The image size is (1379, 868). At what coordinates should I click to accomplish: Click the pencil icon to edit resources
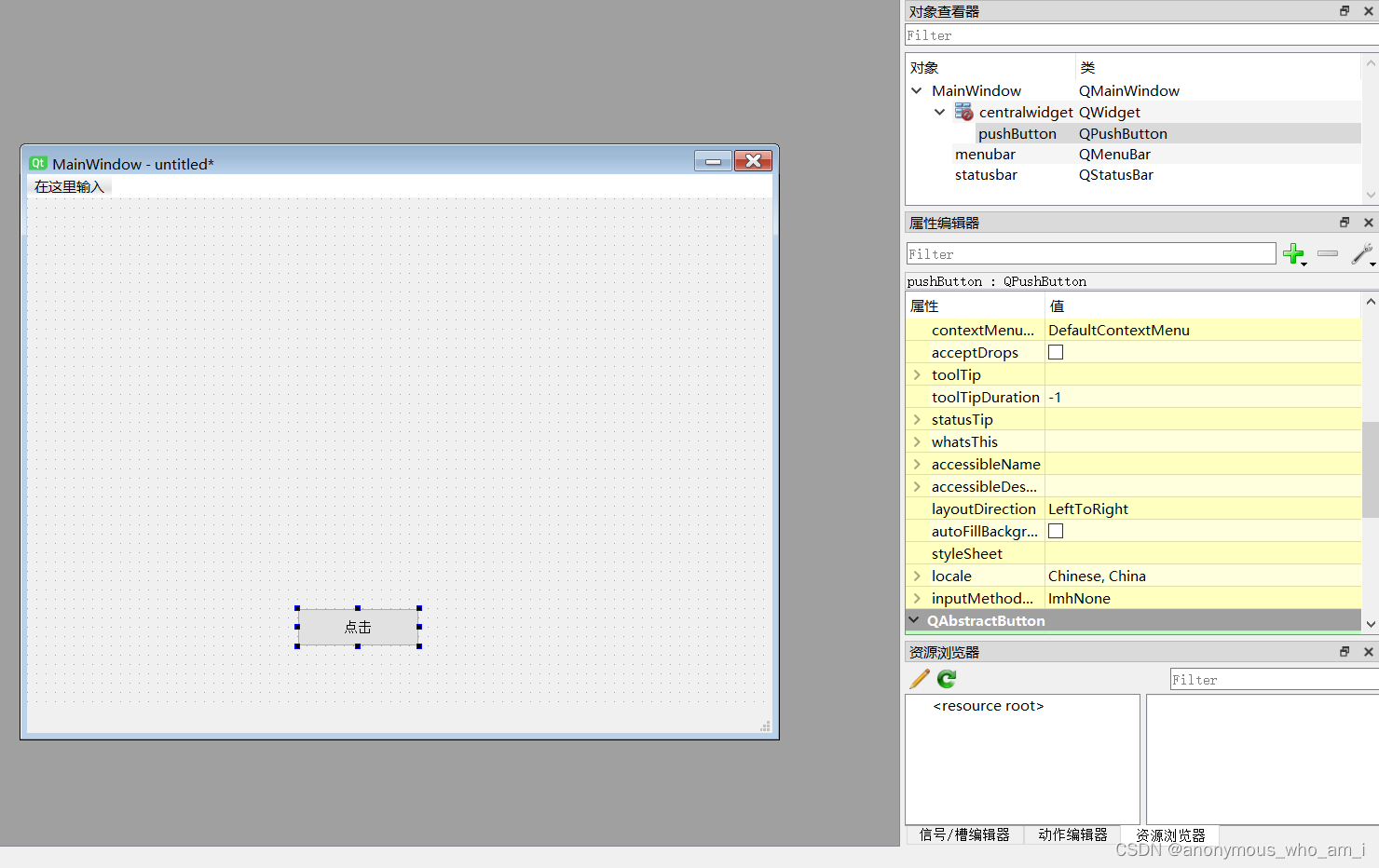918,679
